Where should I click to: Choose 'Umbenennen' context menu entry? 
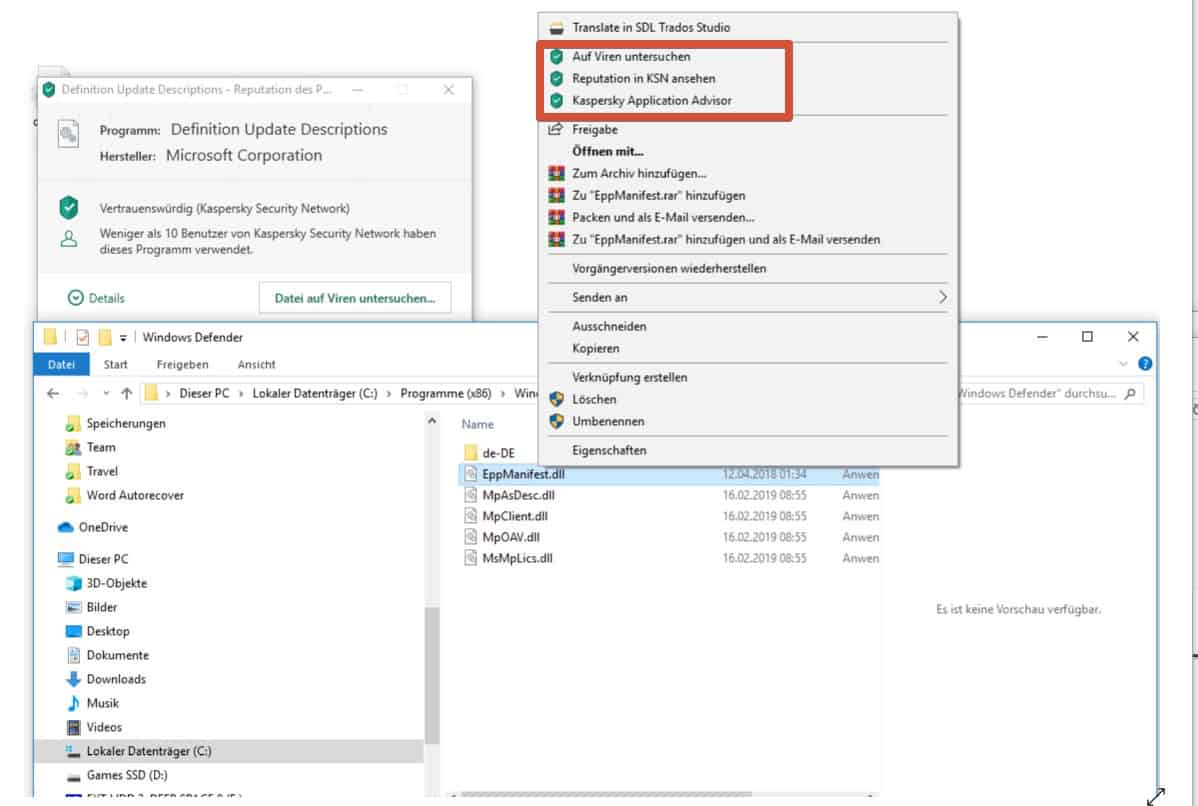(x=608, y=422)
